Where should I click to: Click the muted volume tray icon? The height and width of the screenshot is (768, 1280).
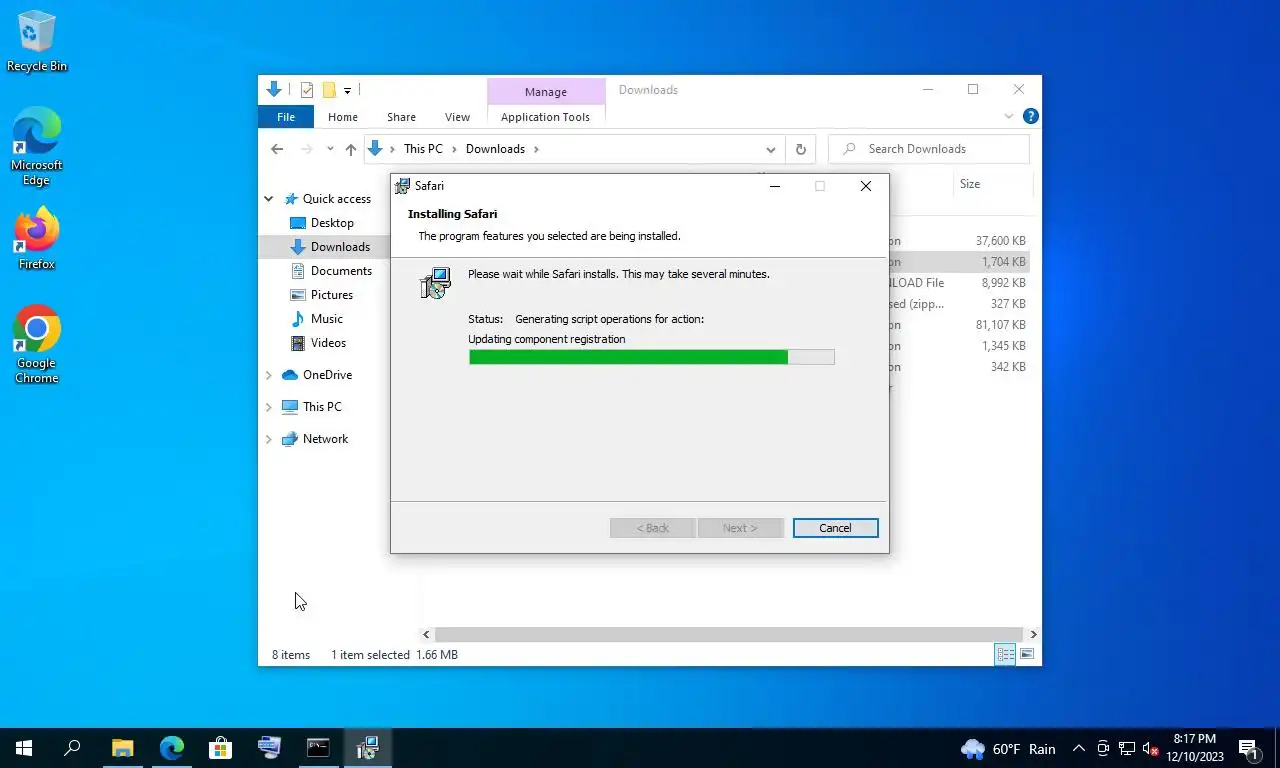1150,748
